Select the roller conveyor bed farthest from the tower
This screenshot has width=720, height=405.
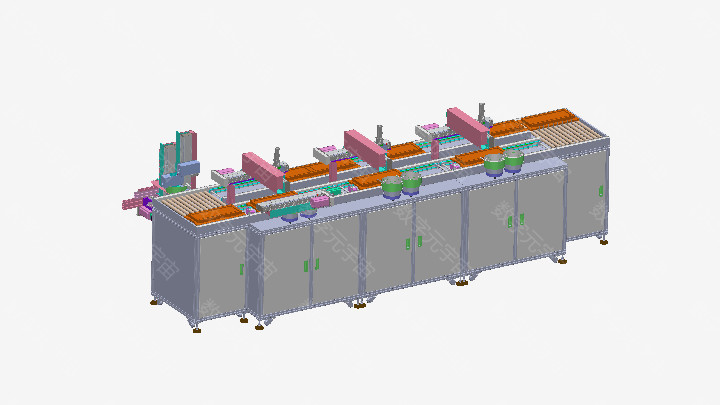coord(569,135)
